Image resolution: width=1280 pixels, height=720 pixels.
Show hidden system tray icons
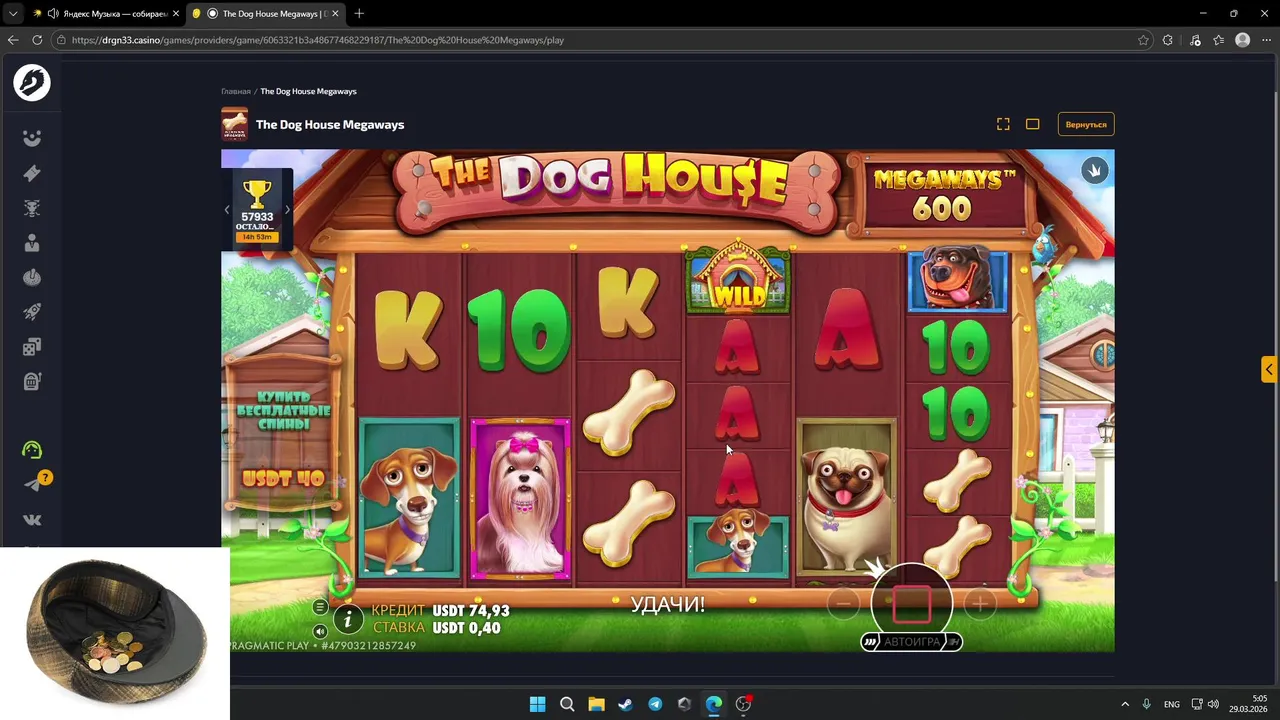pos(1125,704)
